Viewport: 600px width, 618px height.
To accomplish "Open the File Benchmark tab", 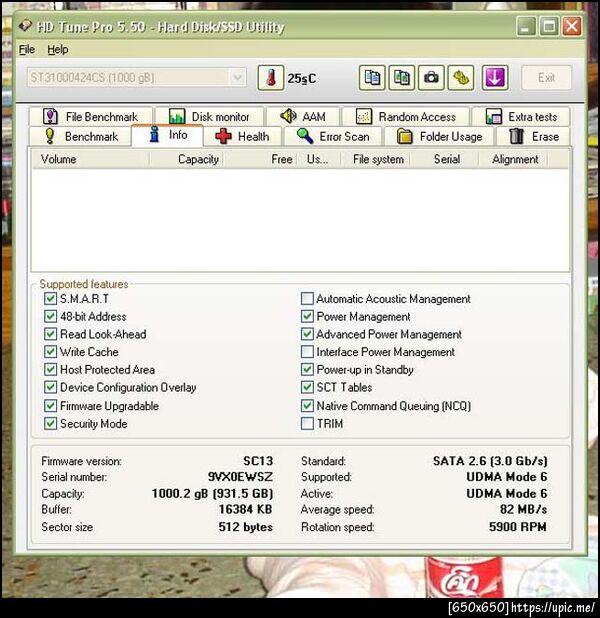I will coord(91,117).
